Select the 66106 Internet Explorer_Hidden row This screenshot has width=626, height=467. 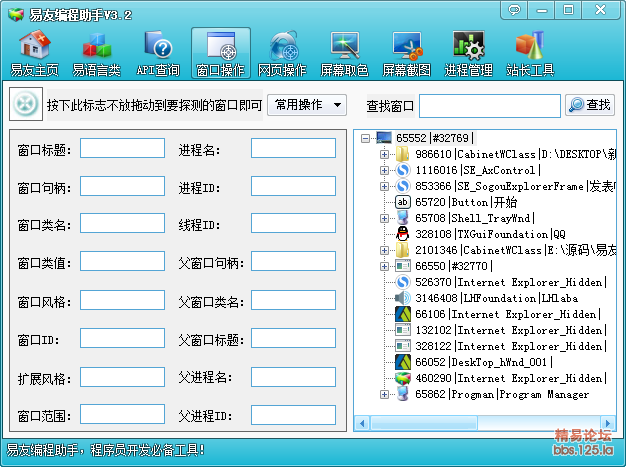[508, 314]
